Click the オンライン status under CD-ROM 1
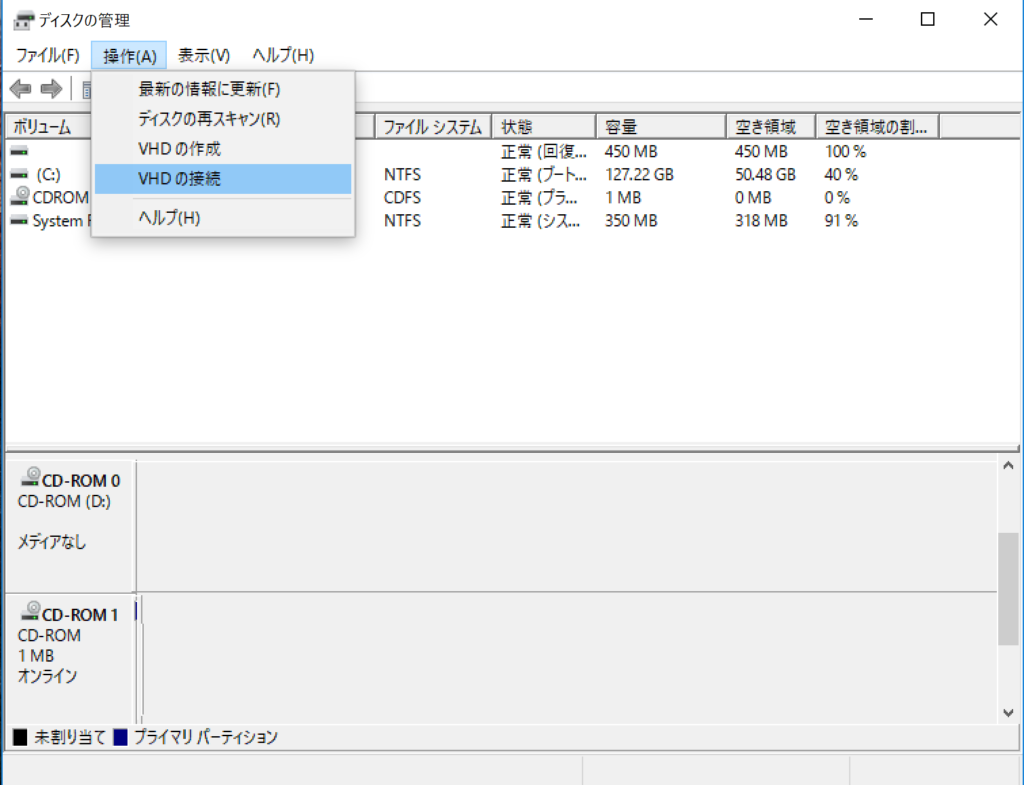 (x=48, y=677)
